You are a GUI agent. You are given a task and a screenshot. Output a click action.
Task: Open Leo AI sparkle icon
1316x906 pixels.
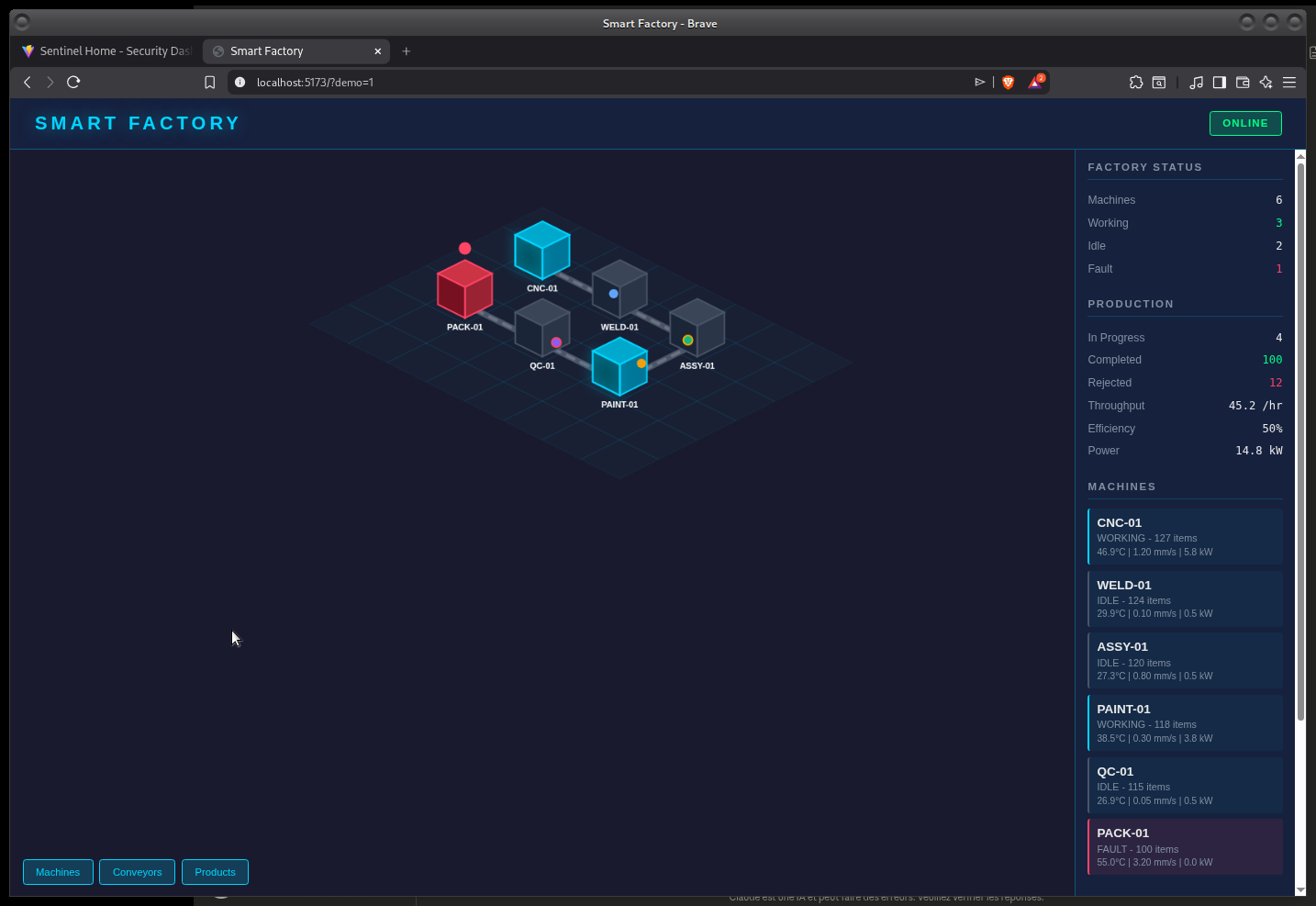(x=1266, y=83)
